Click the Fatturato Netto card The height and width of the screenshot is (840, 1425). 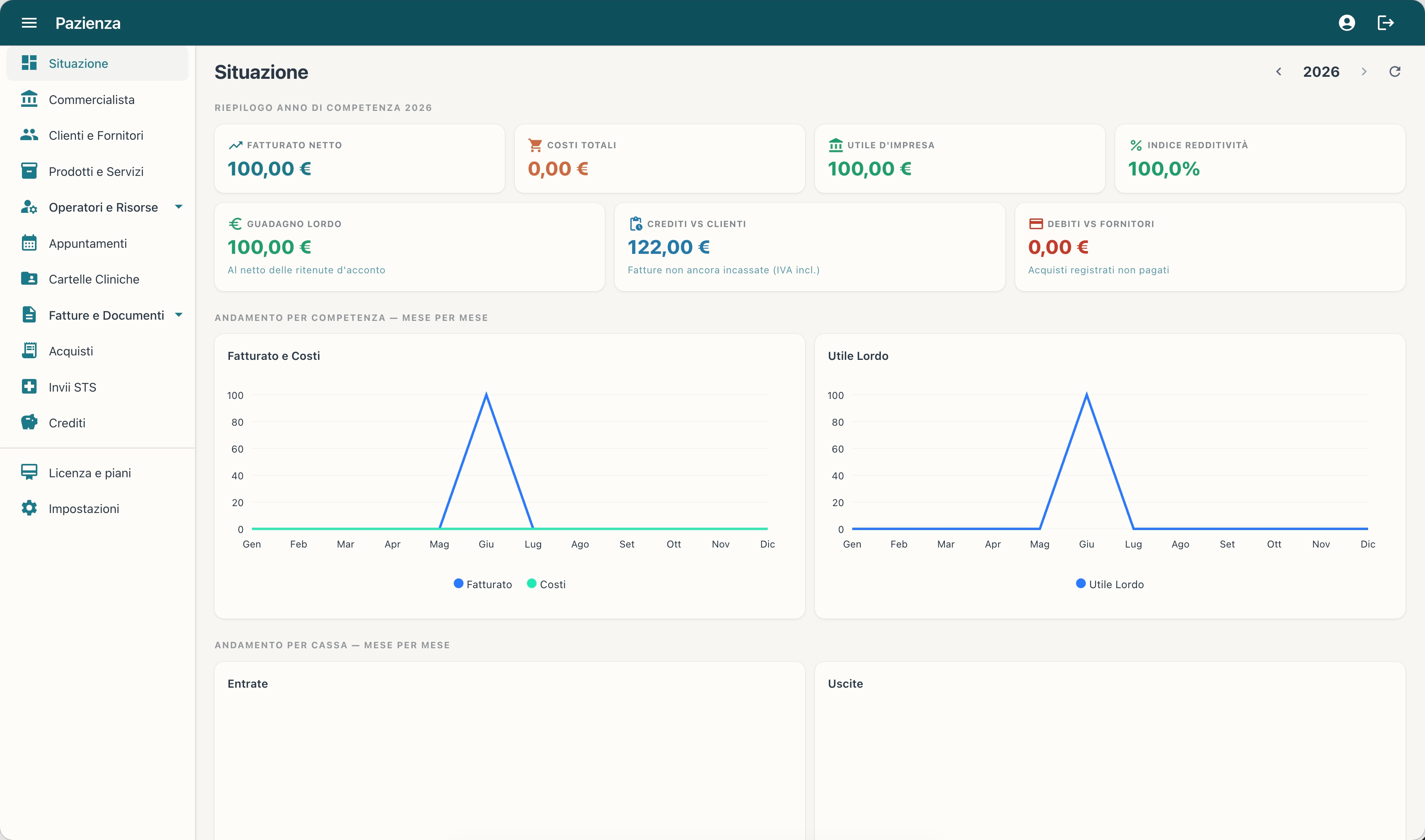pos(359,158)
